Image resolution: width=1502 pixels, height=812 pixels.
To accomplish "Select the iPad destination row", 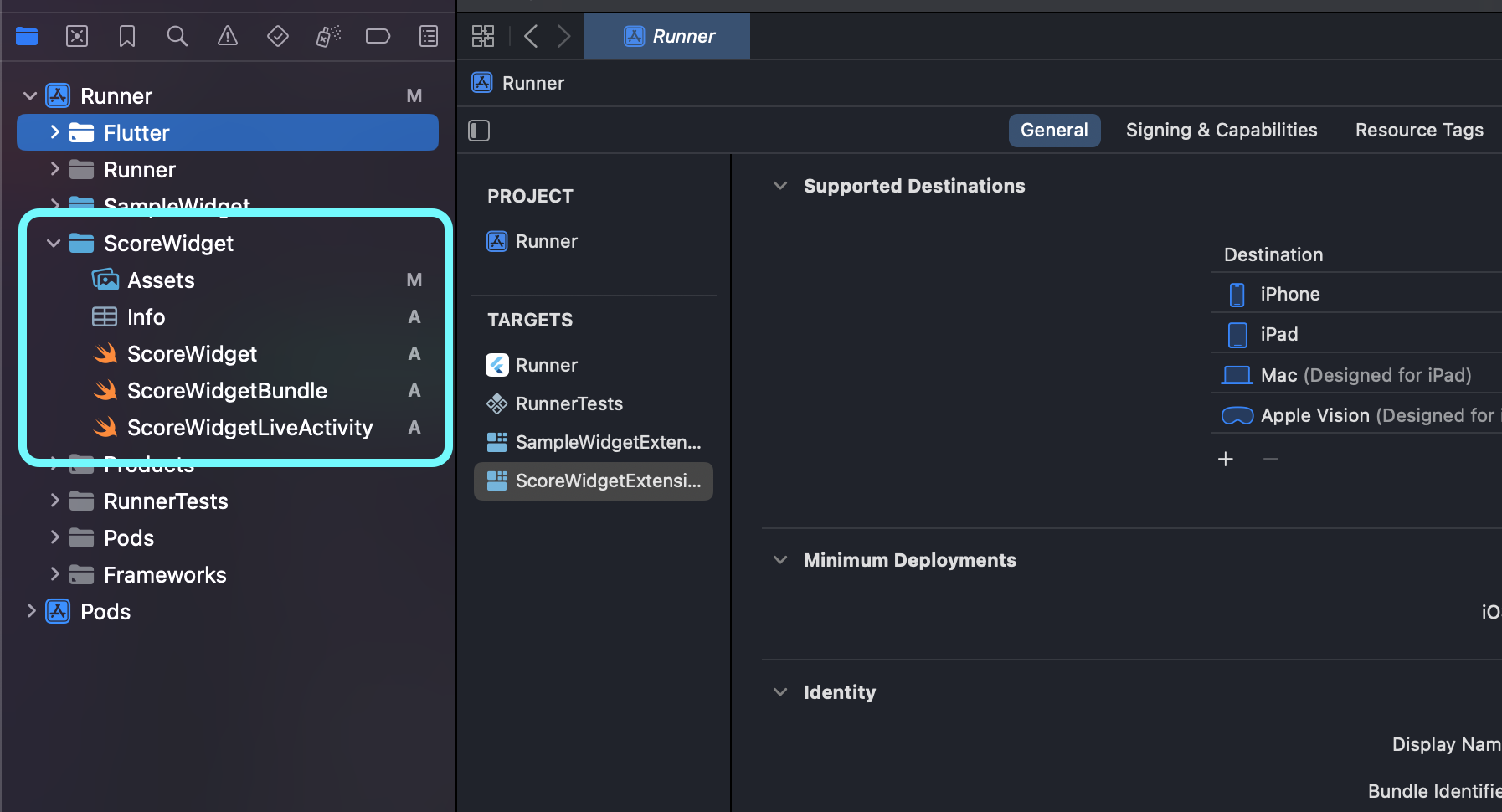I will [1356, 334].
